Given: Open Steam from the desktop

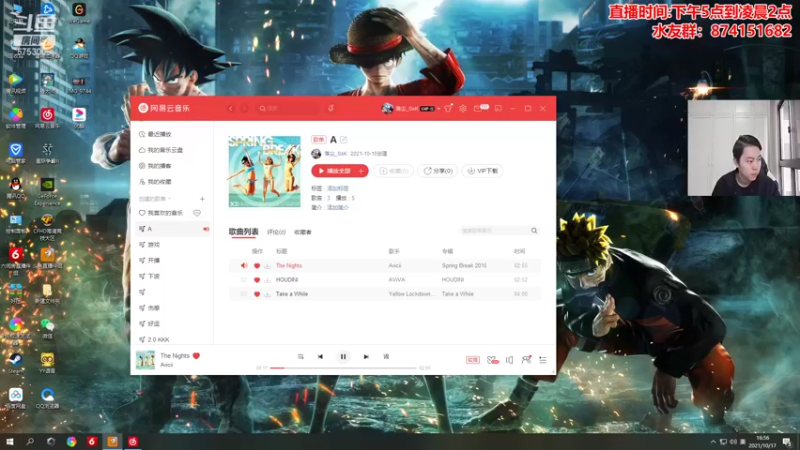Looking at the screenshot, I should tap(15, 363).
